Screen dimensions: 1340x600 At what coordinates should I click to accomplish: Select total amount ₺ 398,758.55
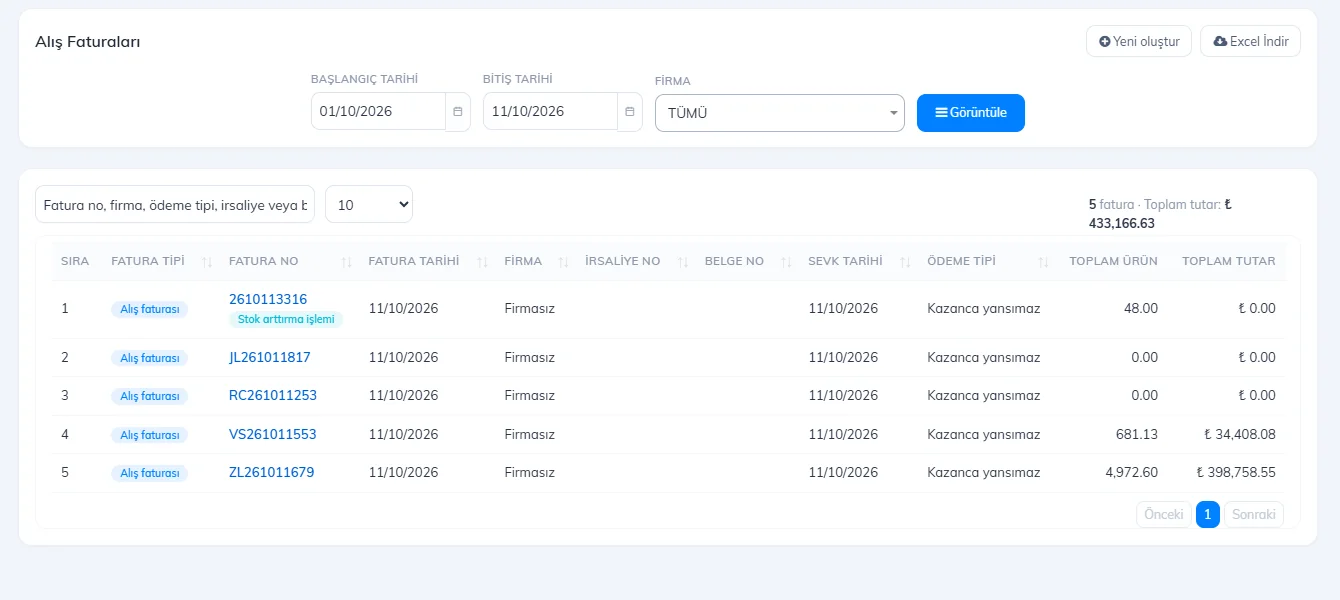point(1236,472)
